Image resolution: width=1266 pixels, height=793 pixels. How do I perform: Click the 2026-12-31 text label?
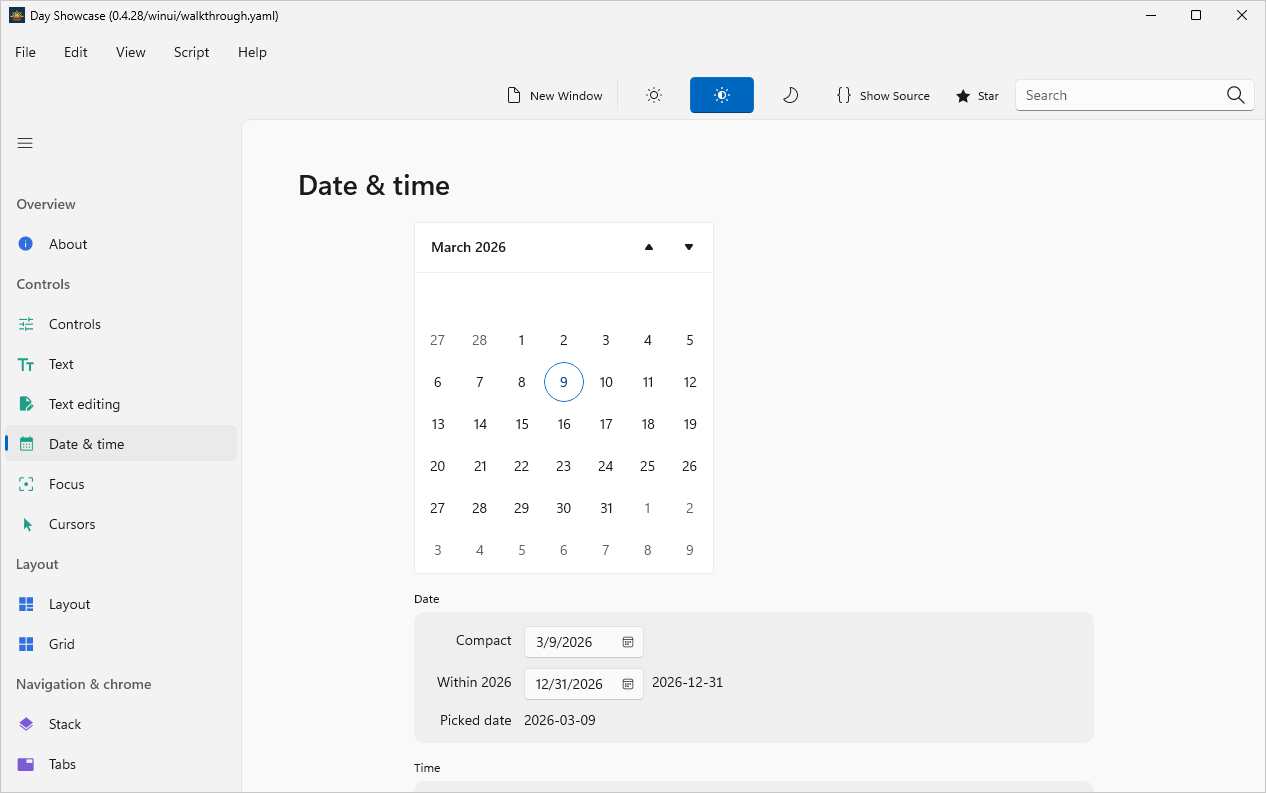click(688, 683)
